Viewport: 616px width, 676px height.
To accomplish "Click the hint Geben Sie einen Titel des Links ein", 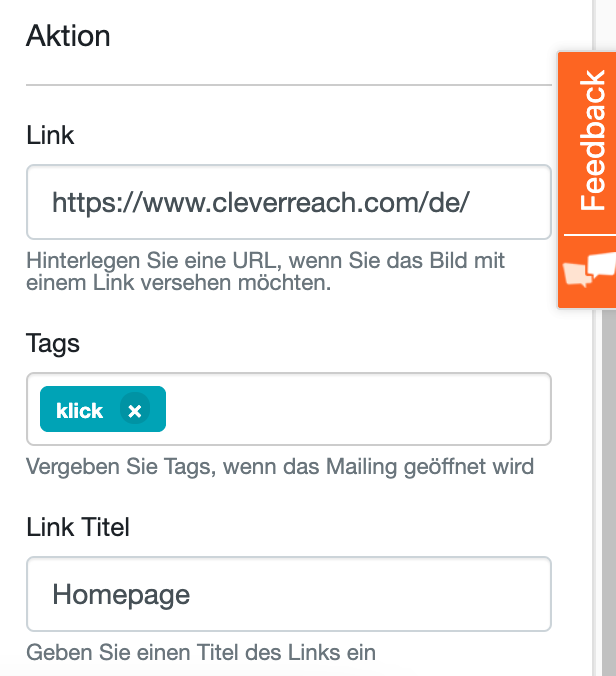I will [x=201, y=652].
